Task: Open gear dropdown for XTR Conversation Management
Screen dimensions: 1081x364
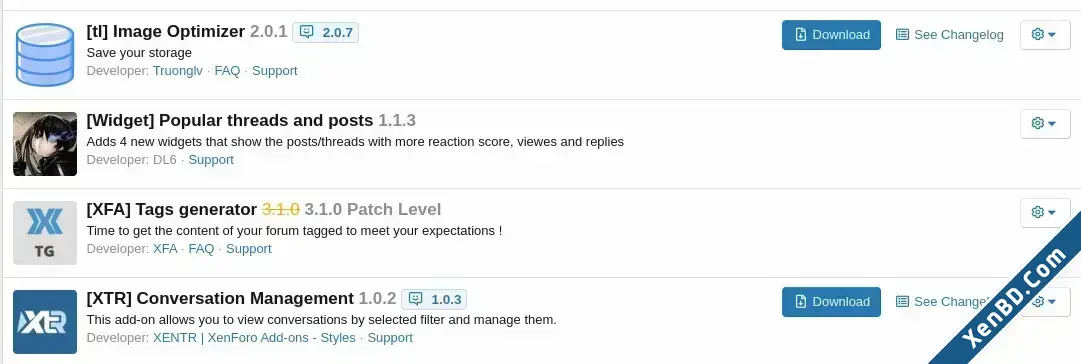Action: tap(1045, 302)
